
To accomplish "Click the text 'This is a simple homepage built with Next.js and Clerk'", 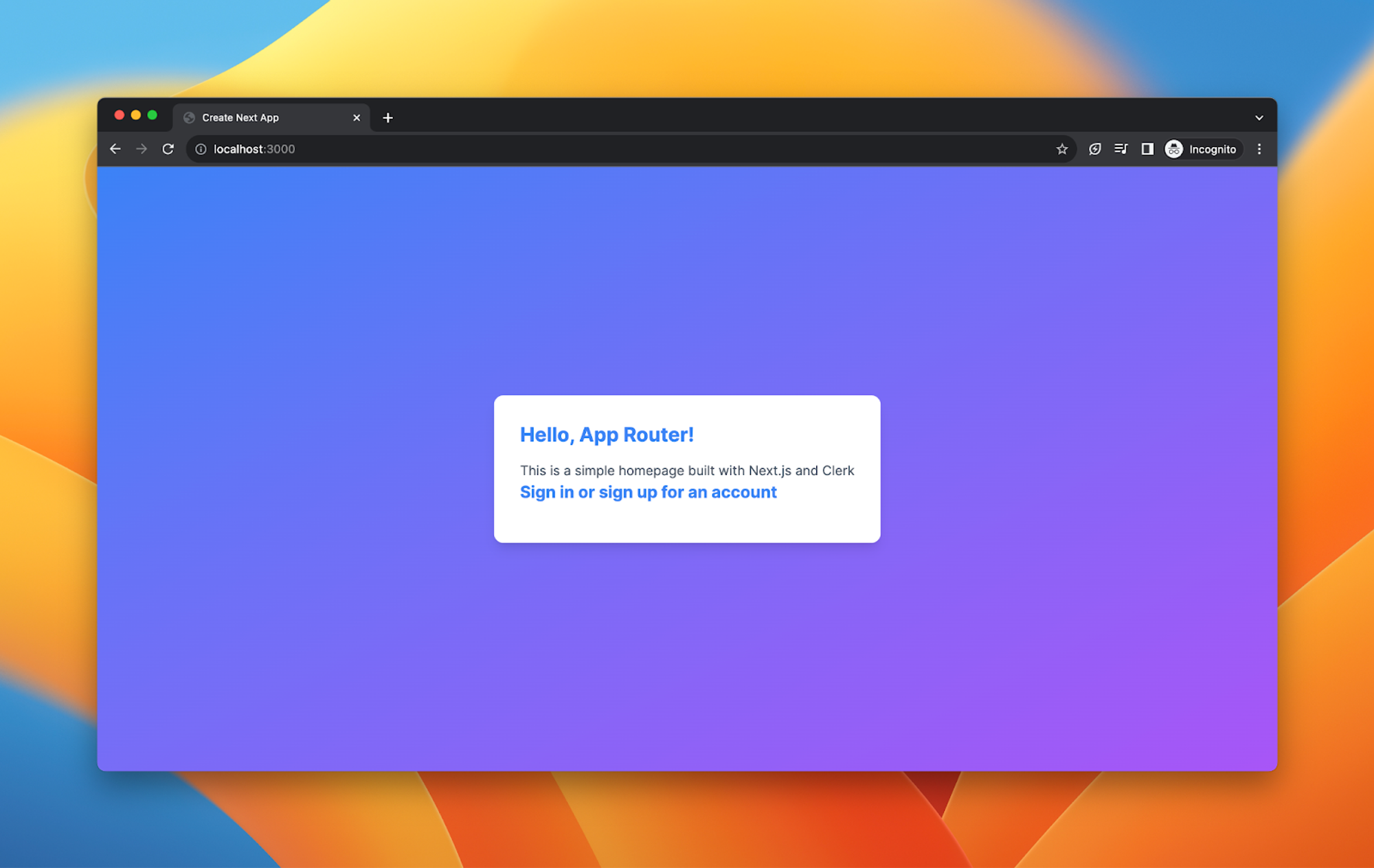I will 687,470.
